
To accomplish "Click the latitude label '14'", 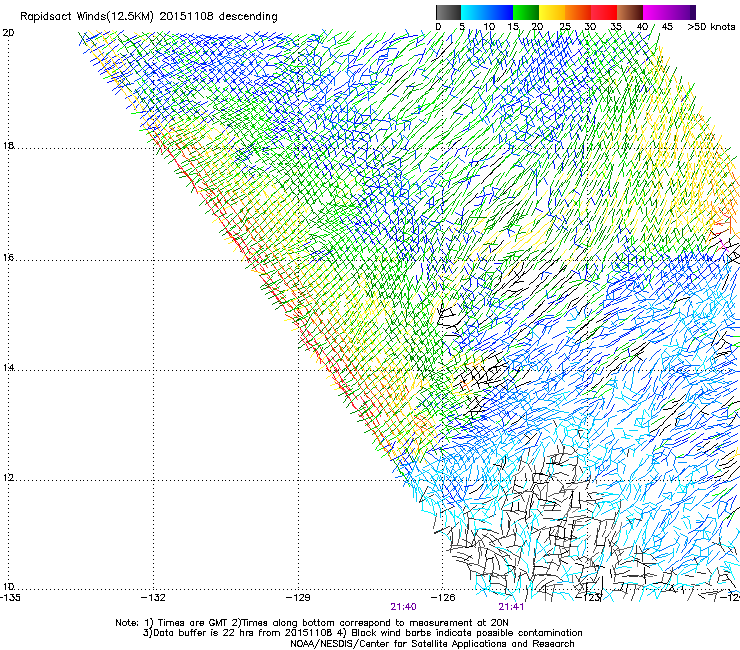I will pyautogui.click(x=8, y=368).
